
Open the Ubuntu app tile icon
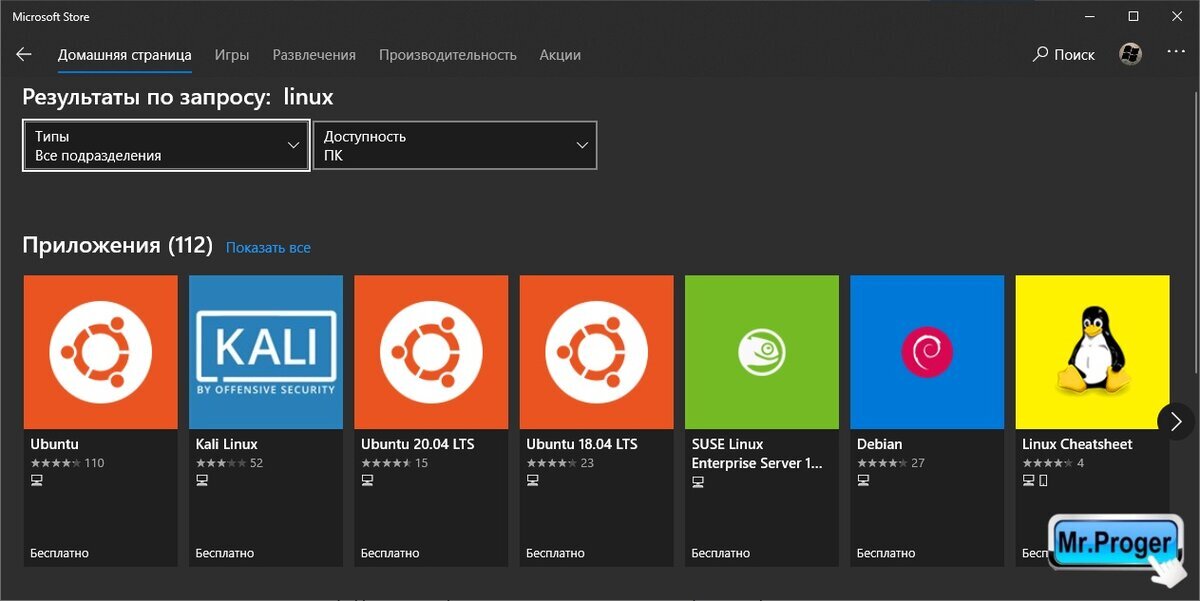pyautogui.click(x=100, y=352)
